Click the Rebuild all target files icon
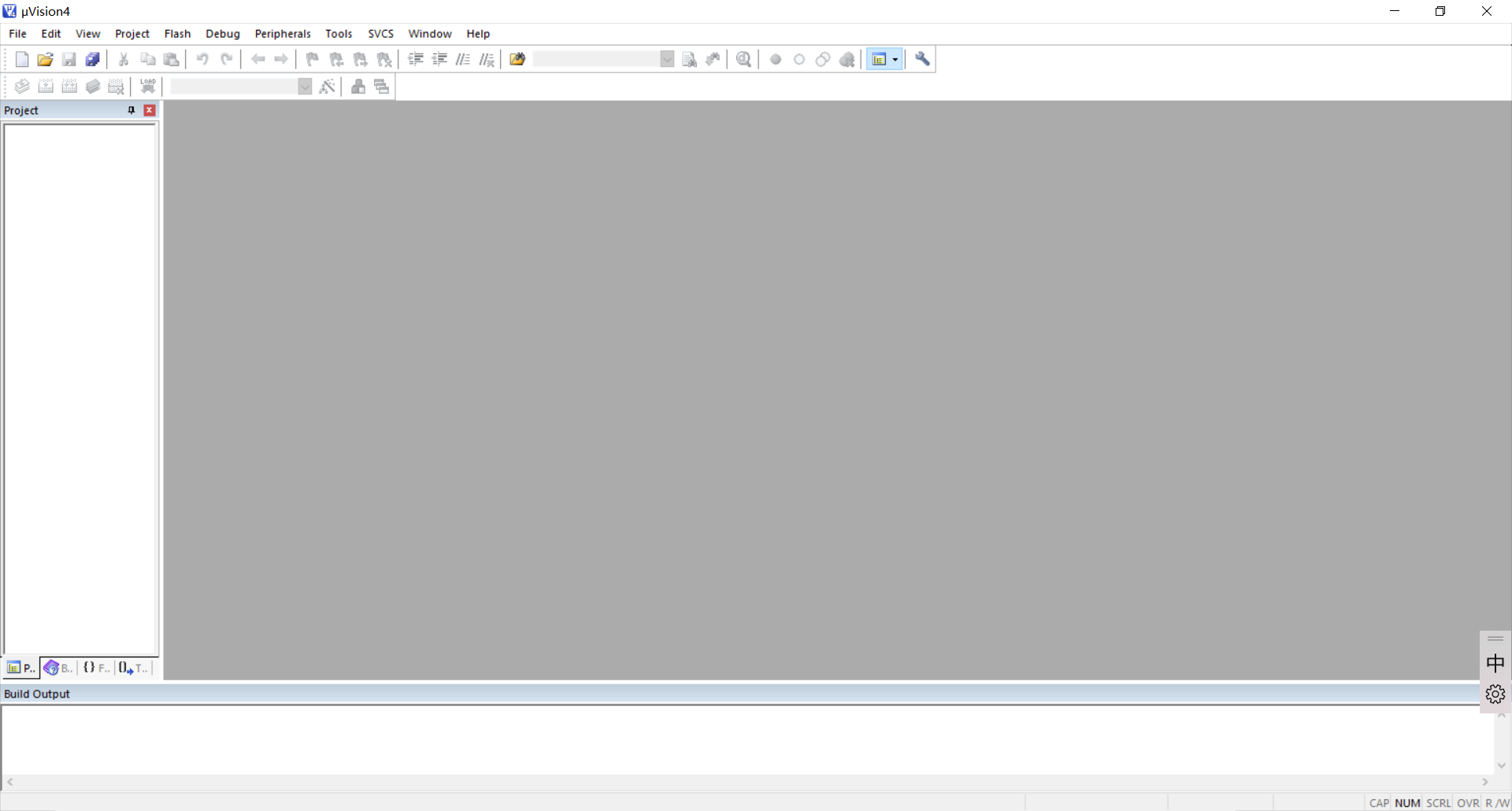This screenshot has width=1512, height=811. coord(69,87)
